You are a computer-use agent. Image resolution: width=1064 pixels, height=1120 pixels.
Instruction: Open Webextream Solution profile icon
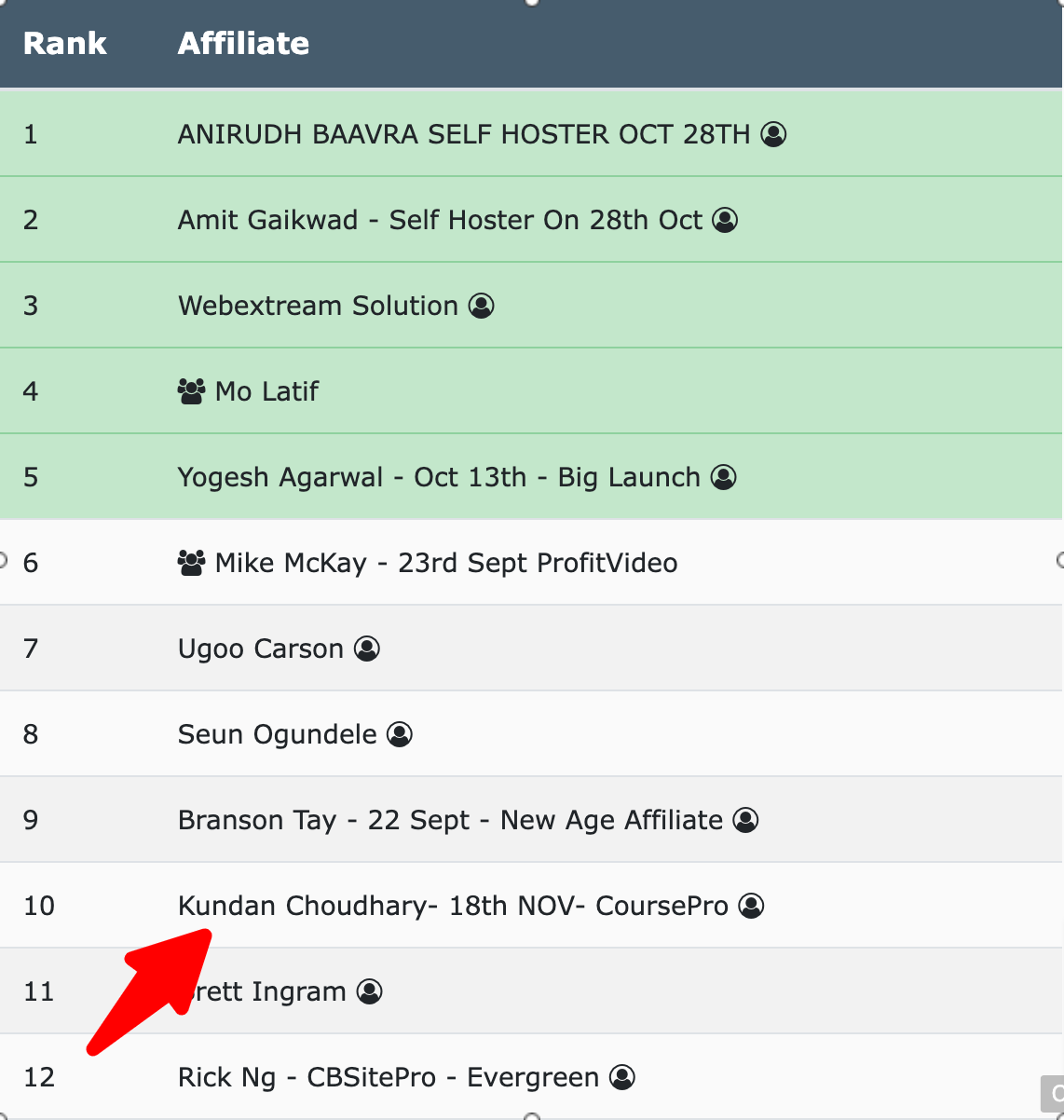[481, 306]
